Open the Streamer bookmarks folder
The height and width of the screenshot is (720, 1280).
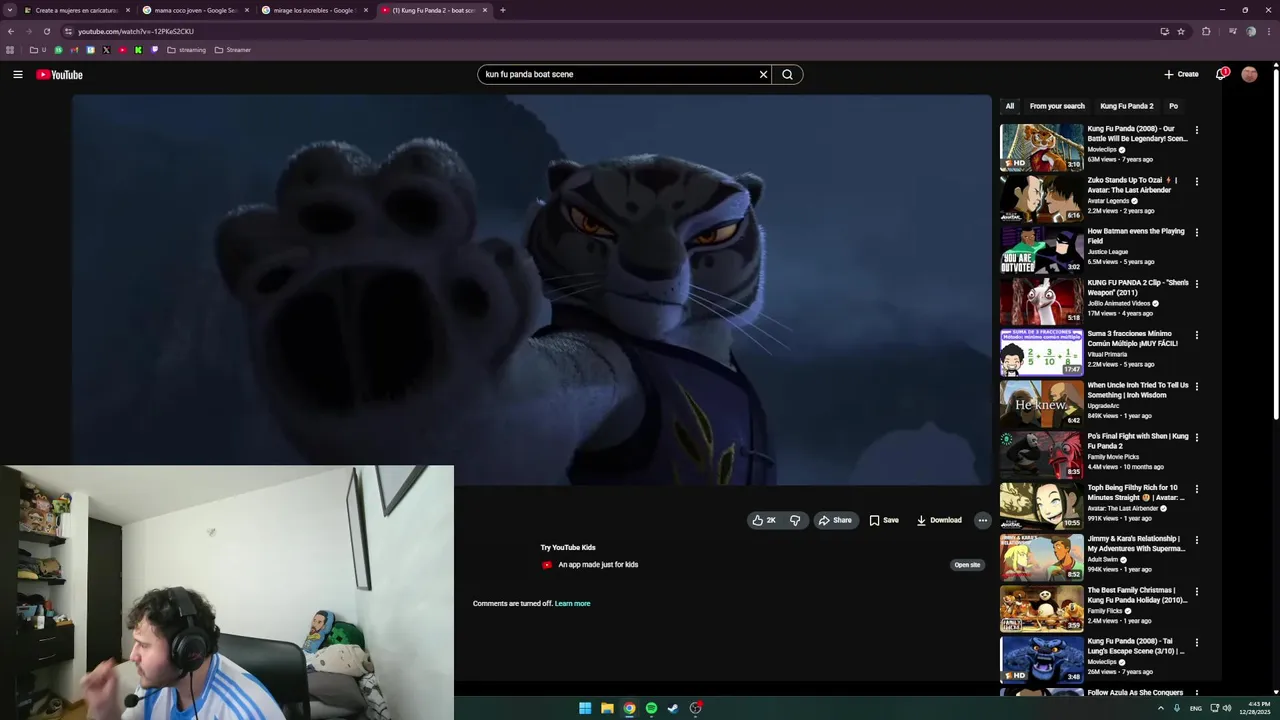pyautogui.click(x=233, y=50)
